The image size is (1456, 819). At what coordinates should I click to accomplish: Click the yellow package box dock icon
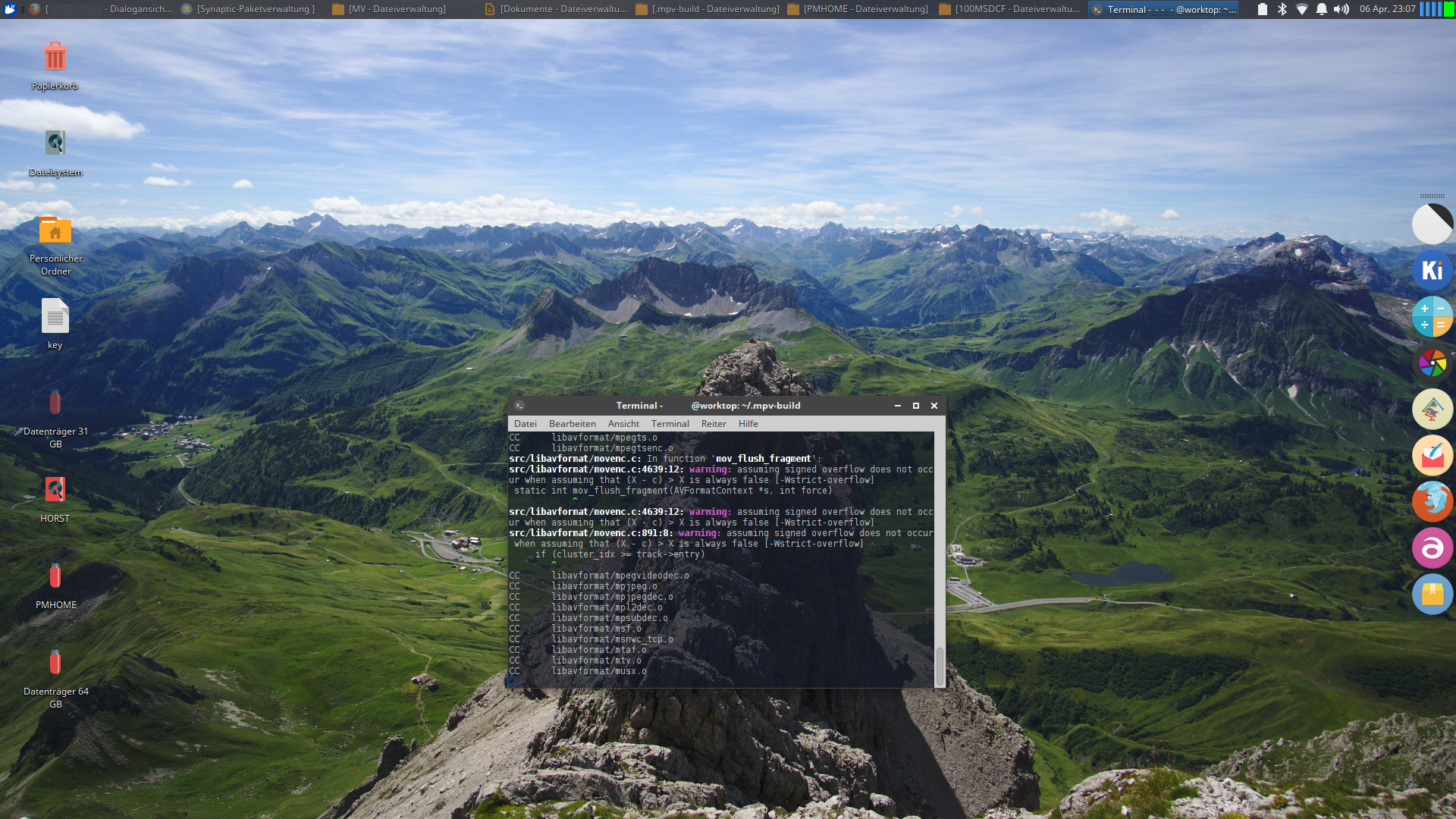click(1432, 594)
